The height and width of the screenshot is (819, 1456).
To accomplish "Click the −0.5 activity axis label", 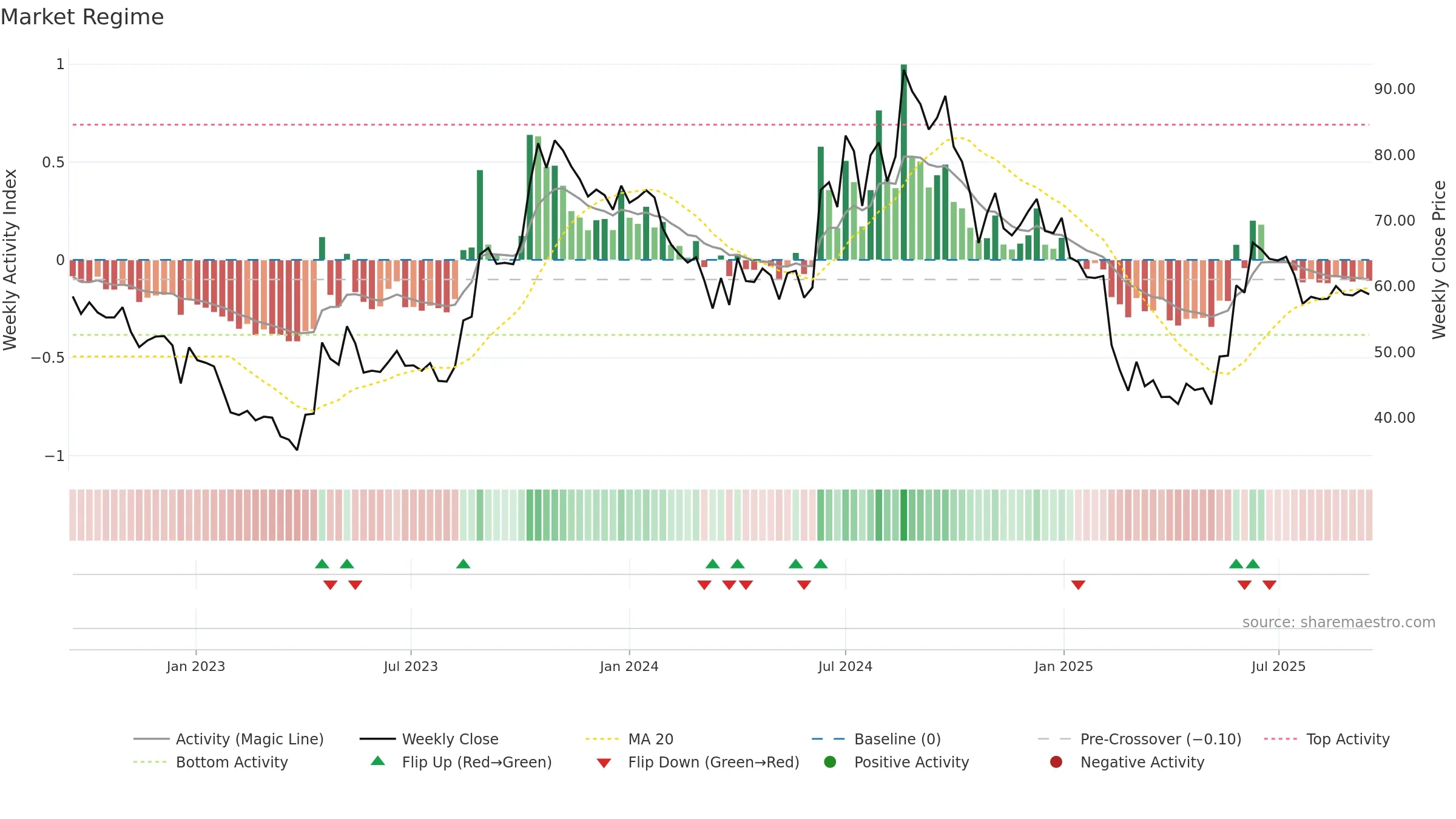I will click(x=48, y=358).
